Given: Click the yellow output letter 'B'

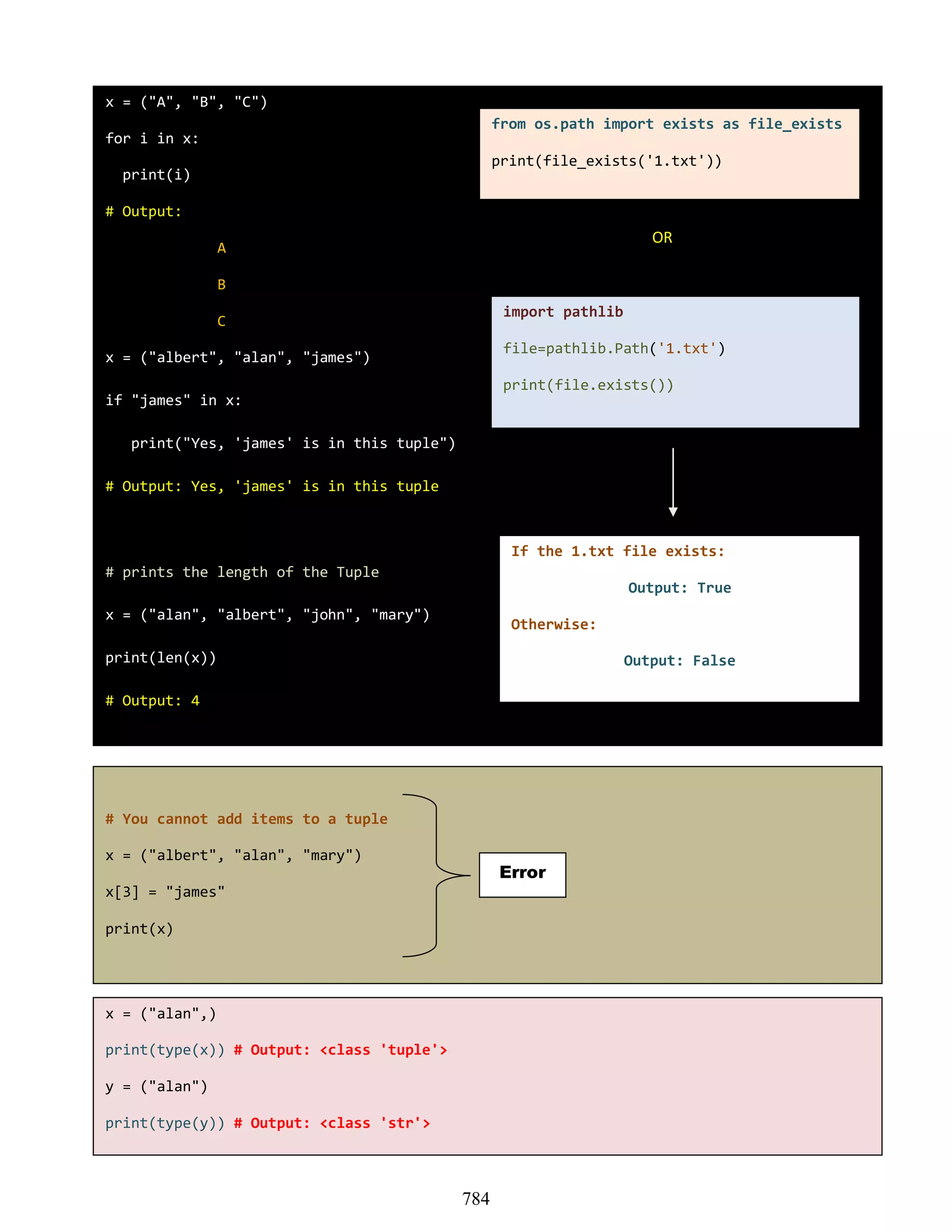Looking at the screenshot, I should pos(222,285).
